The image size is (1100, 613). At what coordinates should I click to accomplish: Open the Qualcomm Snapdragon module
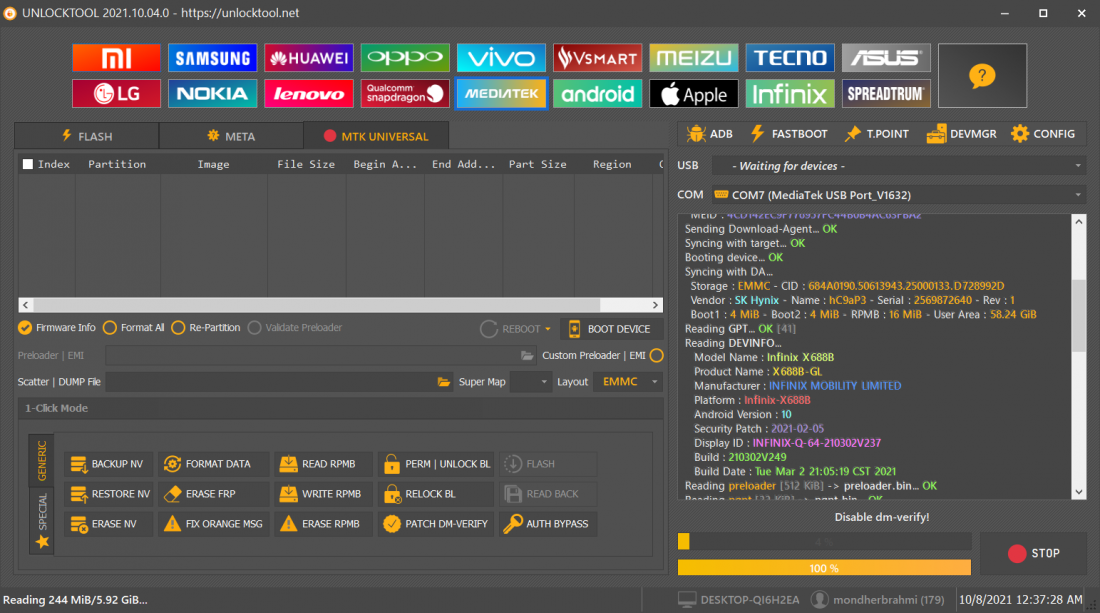[405, 93]
